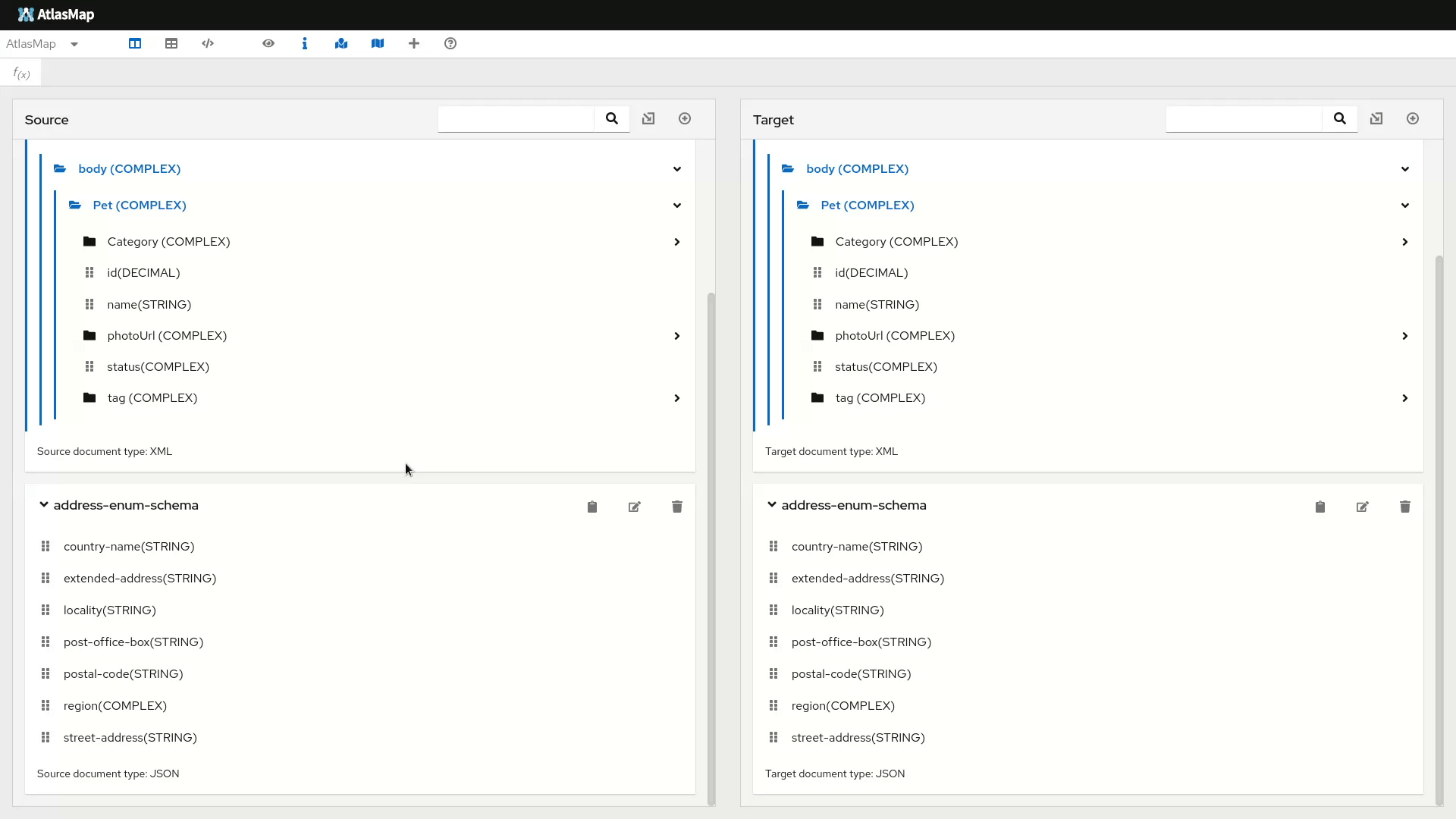Collapse the target Pet (COMPLEX) node
This screenshot has height=819, width=1456.
point(1405,206)
